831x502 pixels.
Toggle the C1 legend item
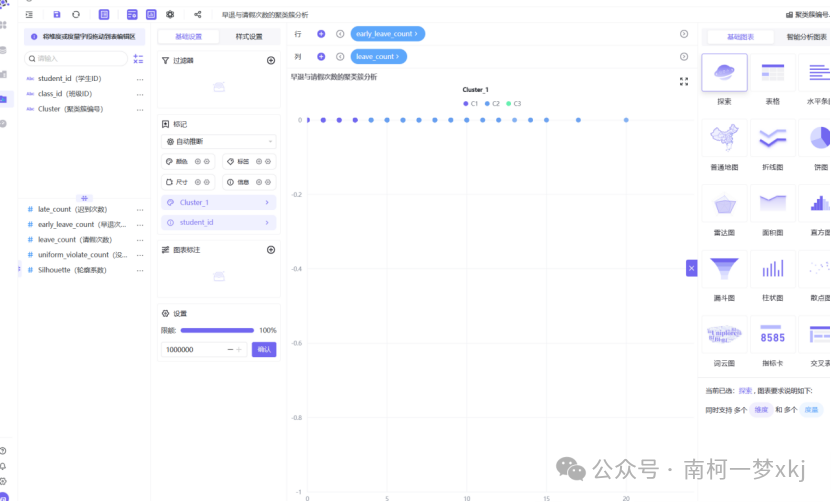point(471,104)
